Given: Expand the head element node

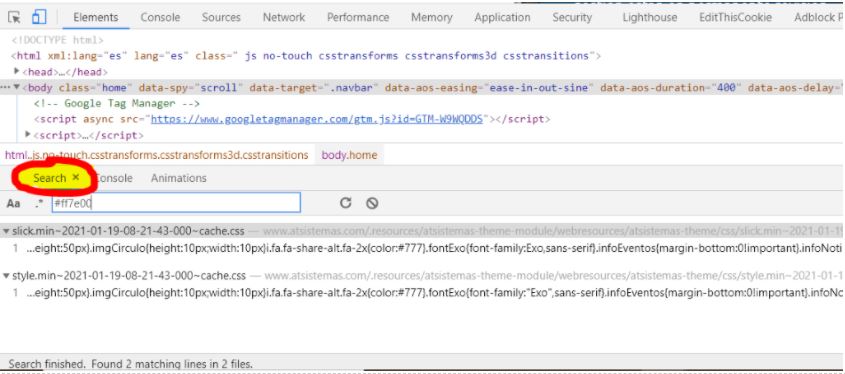Looking at the screenshot, I should click(x=17, y=71).
